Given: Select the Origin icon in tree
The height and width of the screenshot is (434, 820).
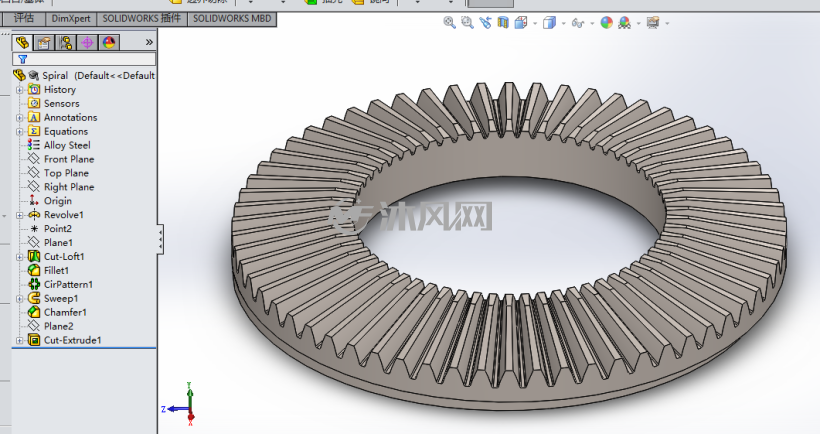Looking at the screenshot, I should point(34,200).
